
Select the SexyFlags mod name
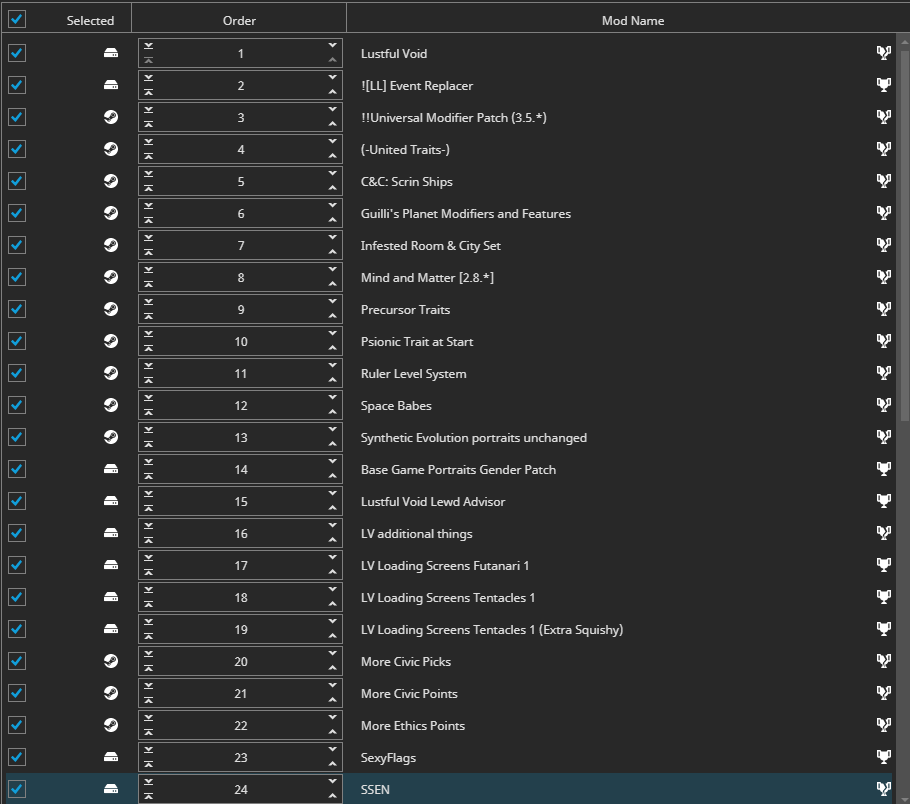point(388,758)
